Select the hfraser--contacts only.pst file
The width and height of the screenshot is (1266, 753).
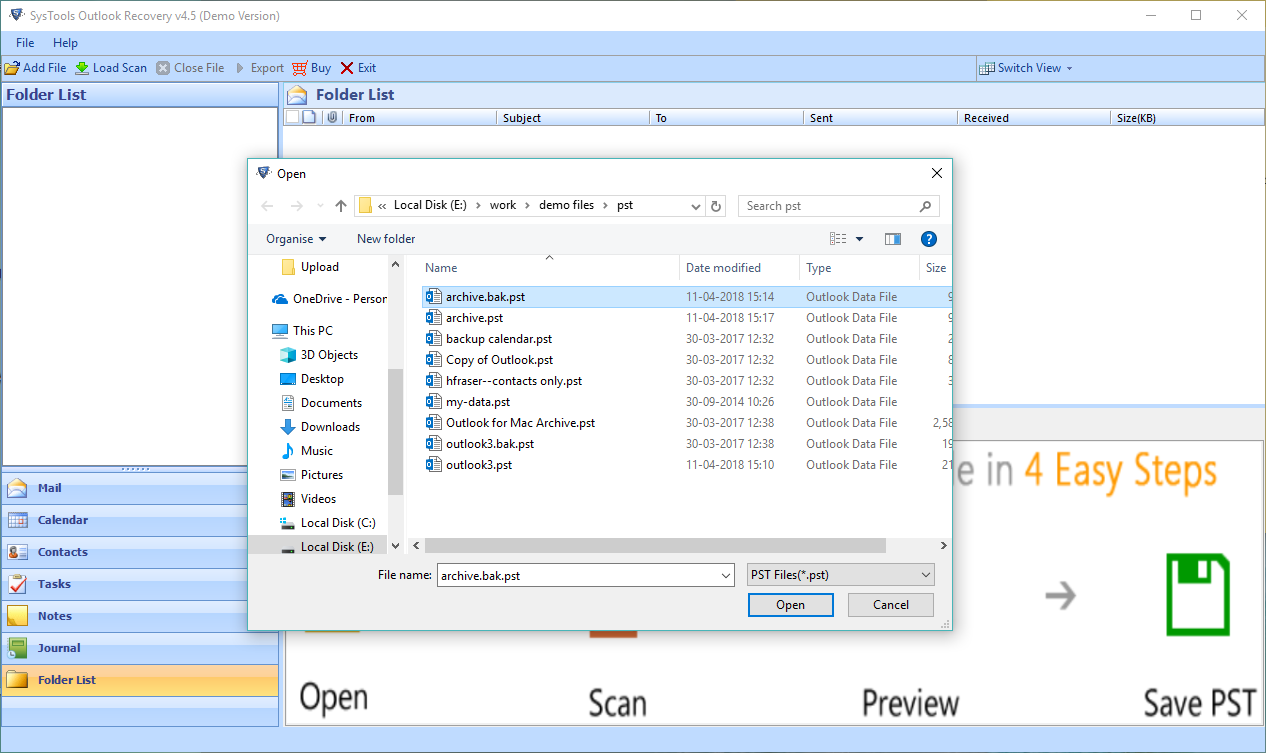[685, 381]
